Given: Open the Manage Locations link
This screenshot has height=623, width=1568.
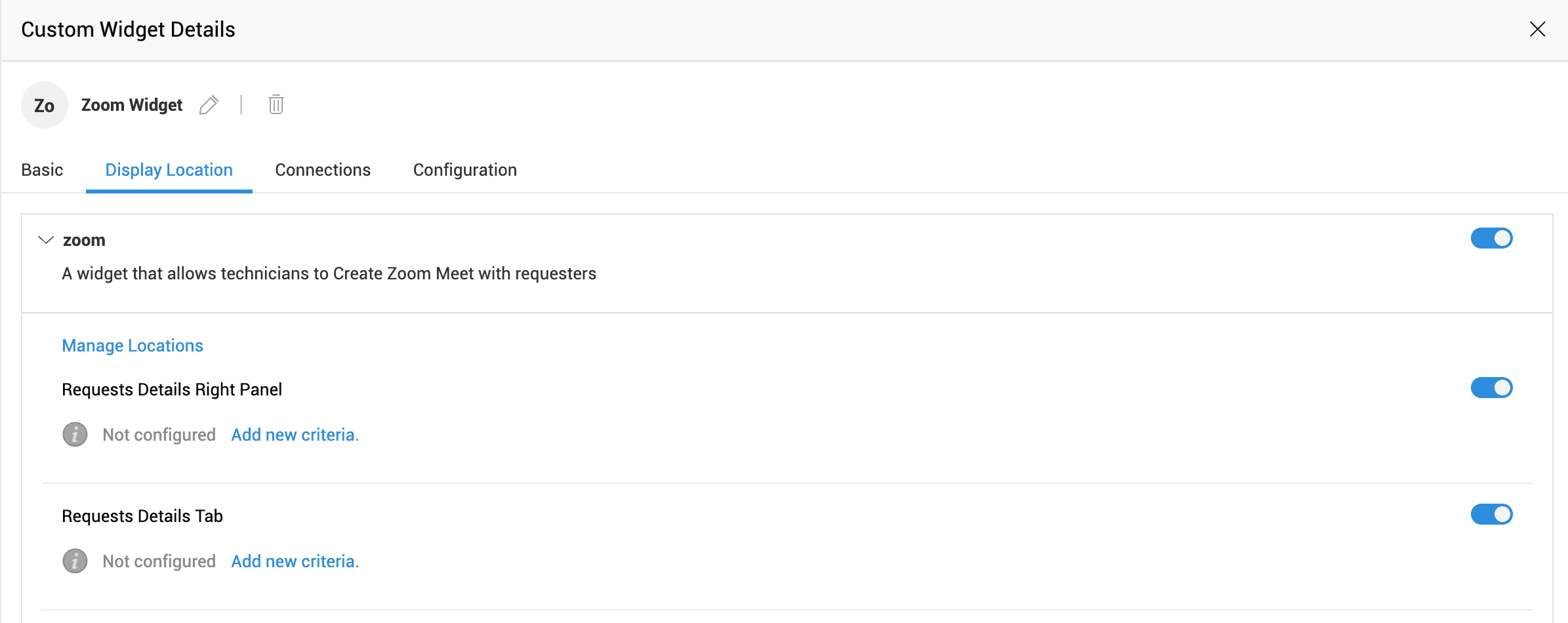Looking at the screenshot, I should pos(133,346).
